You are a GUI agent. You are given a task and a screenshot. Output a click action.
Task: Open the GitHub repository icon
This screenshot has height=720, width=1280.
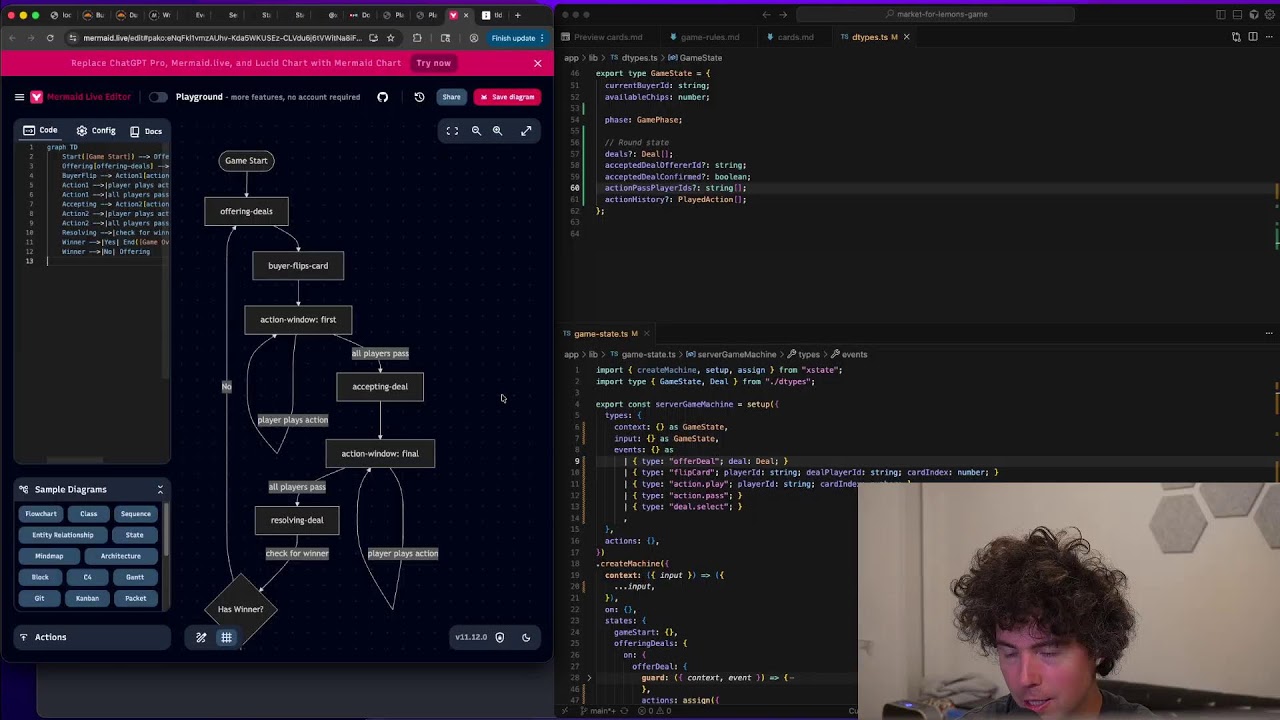[382, 97]
